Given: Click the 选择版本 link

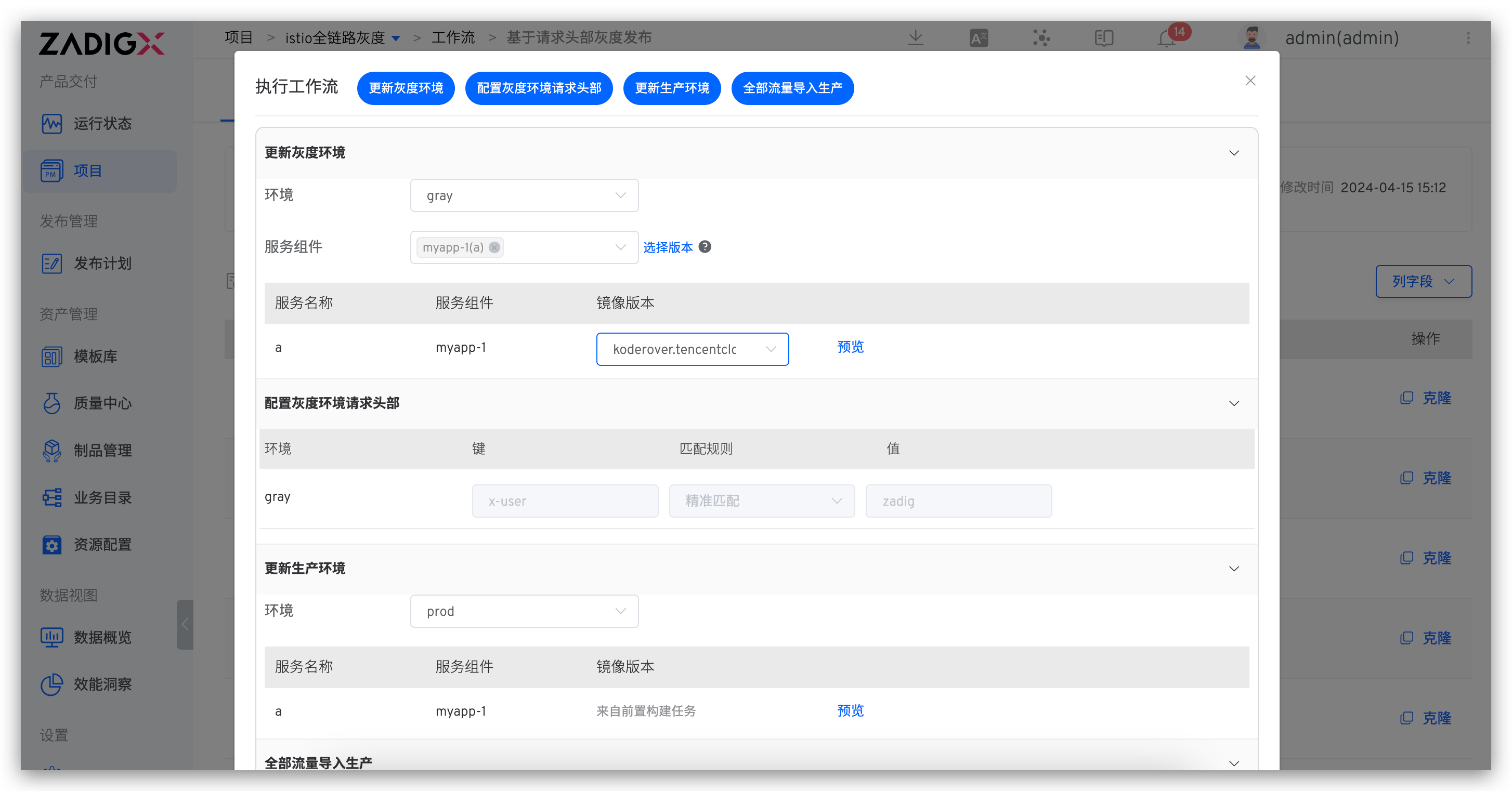Looking at the screenshot, I should click(668, 247).
